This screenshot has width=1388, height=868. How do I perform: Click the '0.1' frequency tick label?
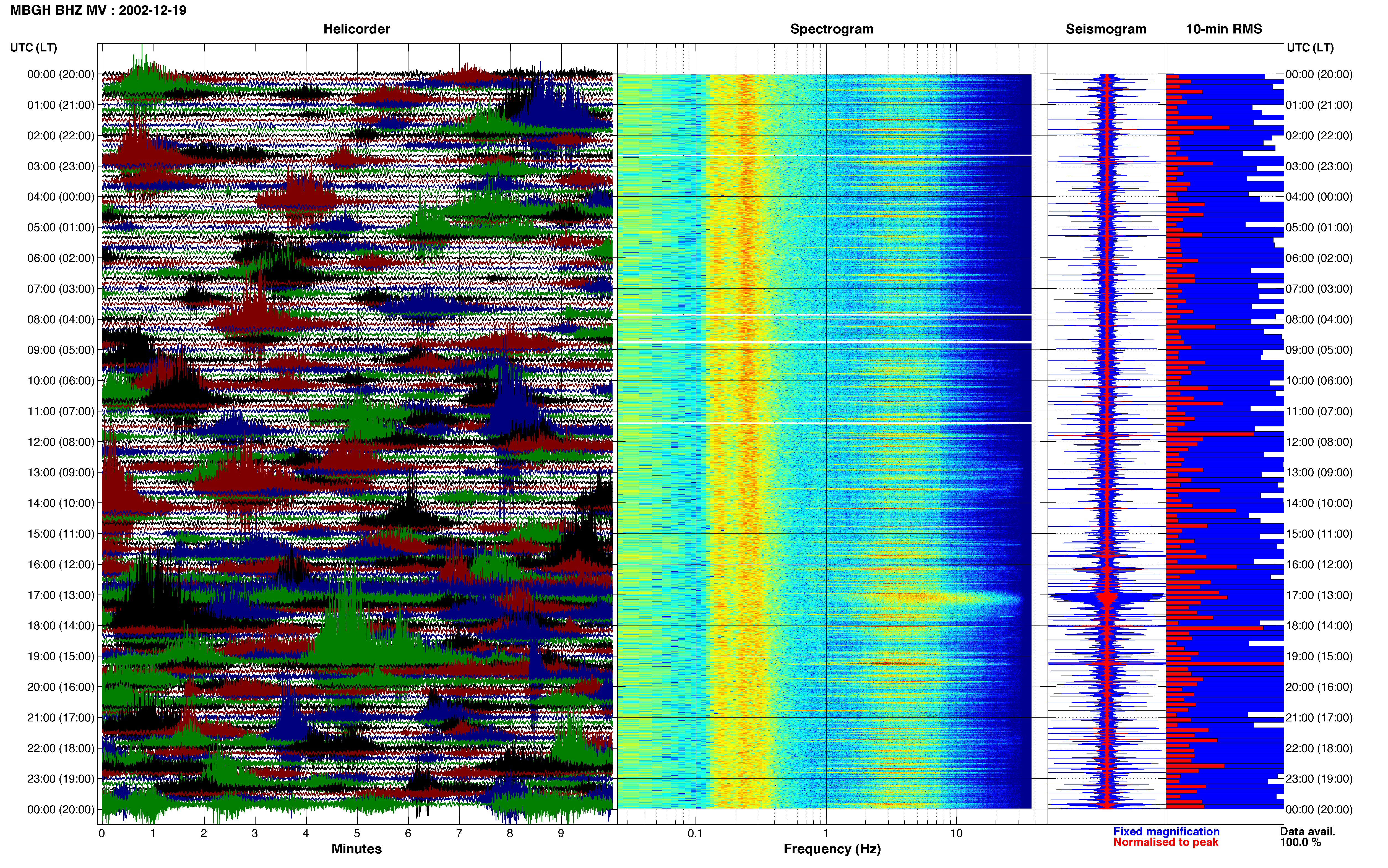695,833
